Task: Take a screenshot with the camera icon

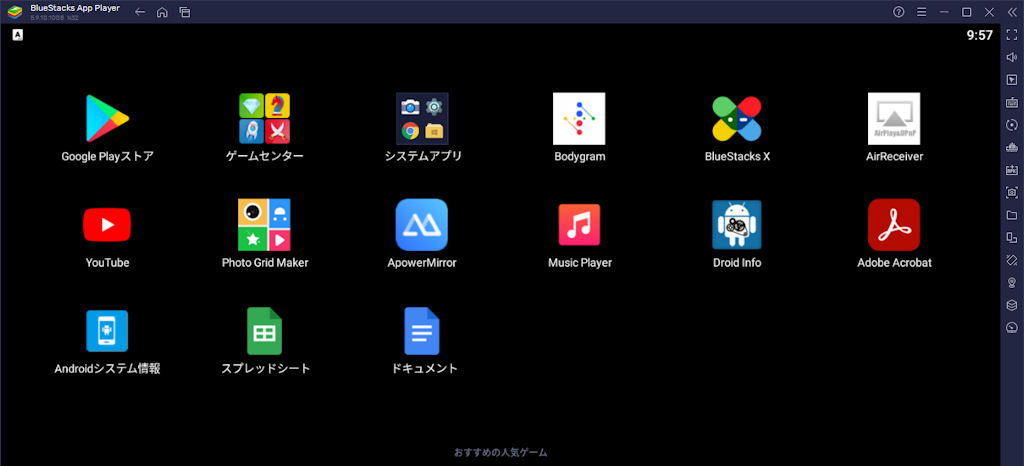Action: [1012, 192]
